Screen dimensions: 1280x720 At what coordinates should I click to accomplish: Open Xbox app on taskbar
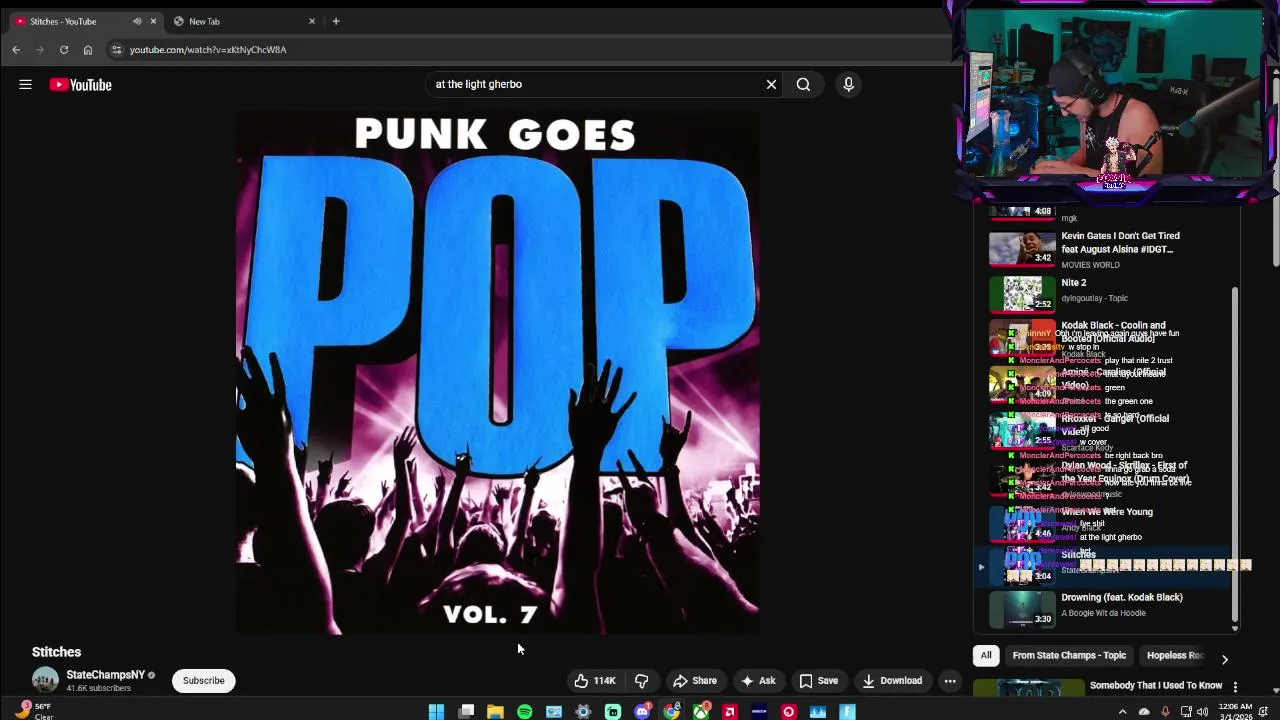point(701,712)
